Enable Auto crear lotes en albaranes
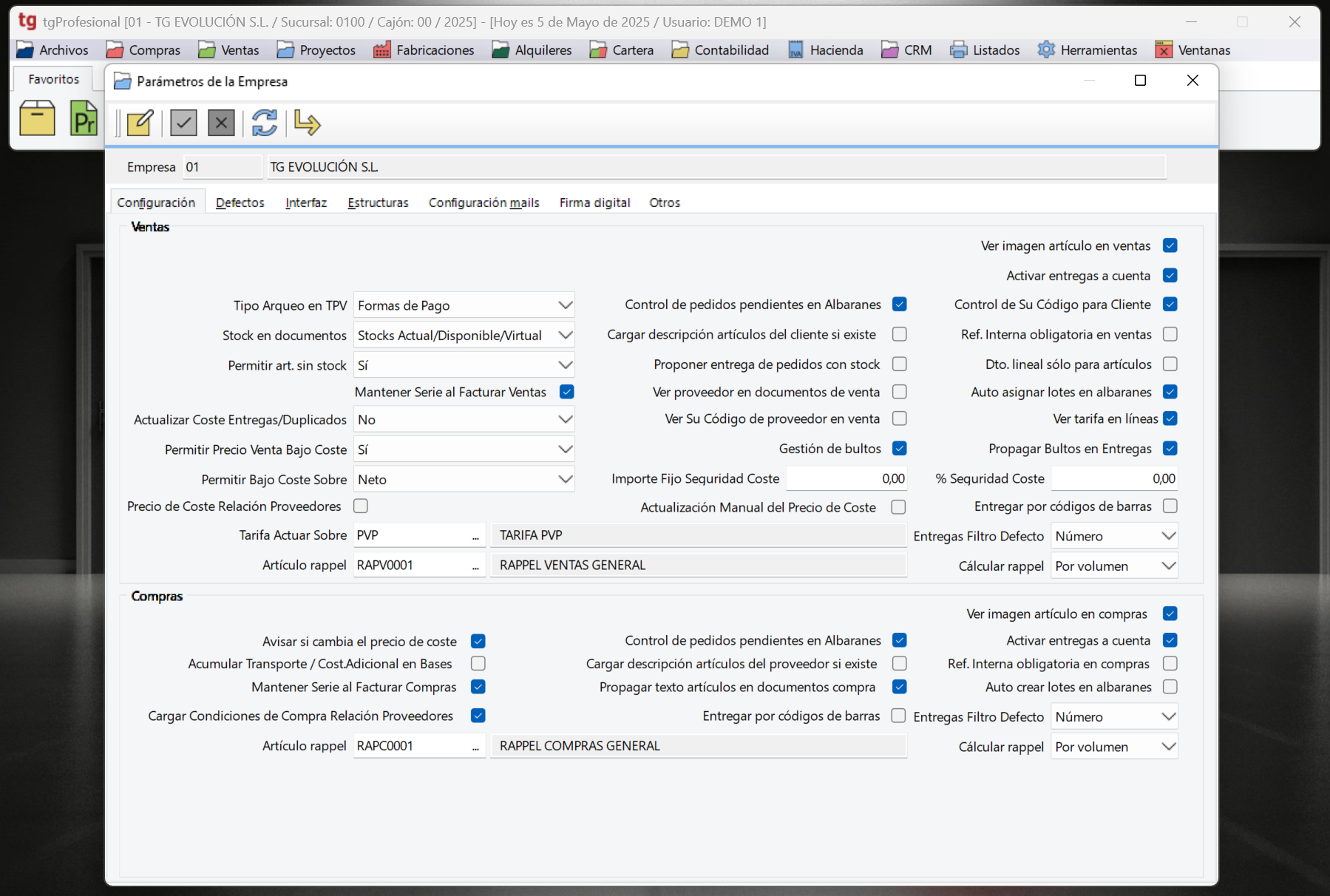Screen dimensions: 1330x896 [1170, 687]
